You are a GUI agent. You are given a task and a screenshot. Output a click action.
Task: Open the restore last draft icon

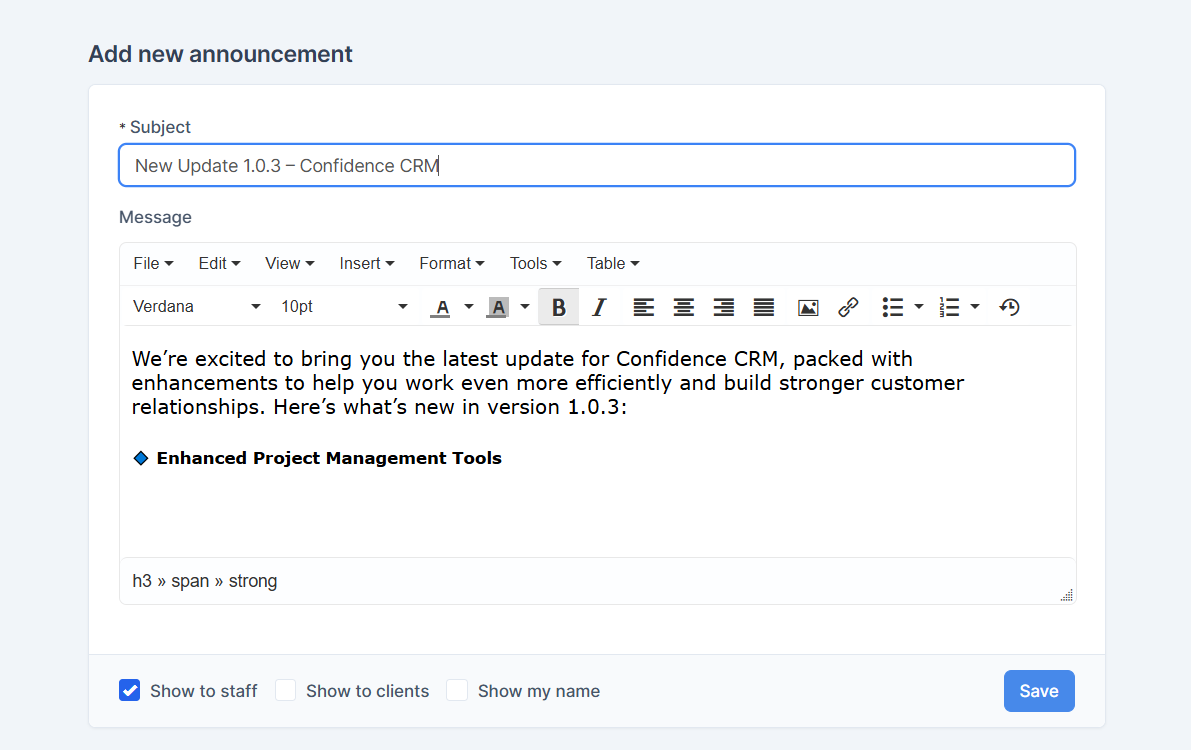[x=1009, y=307]
